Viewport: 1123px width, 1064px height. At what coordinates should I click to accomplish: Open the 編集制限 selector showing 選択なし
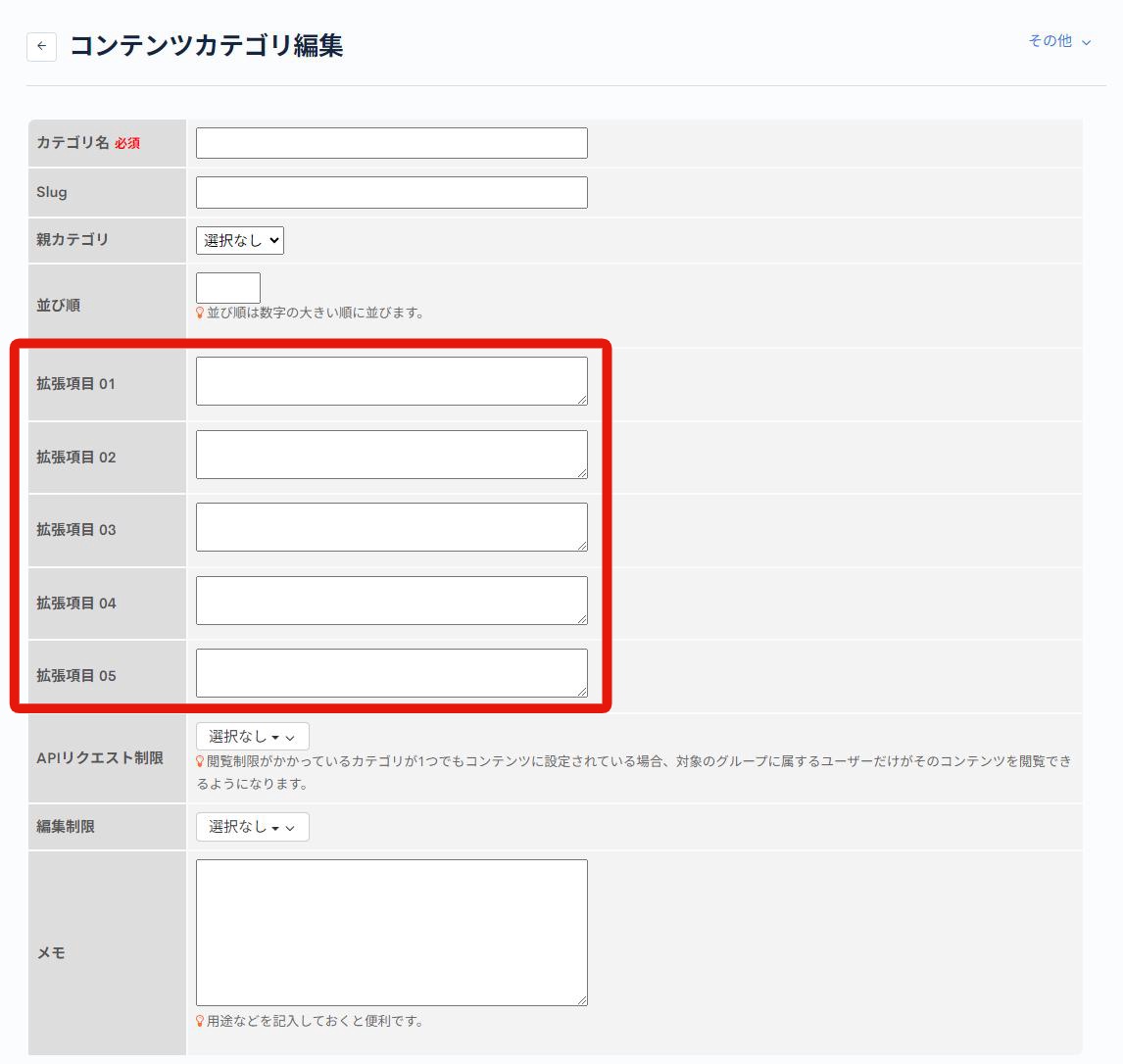coord(245,827)
